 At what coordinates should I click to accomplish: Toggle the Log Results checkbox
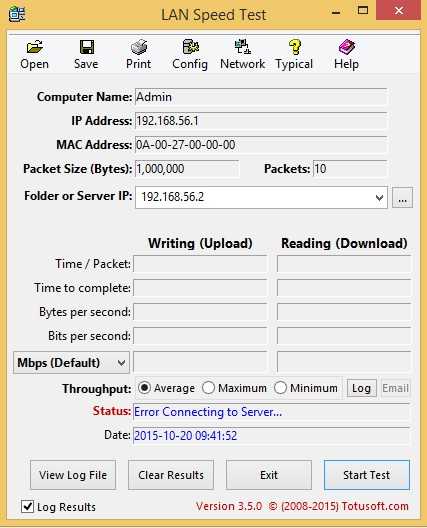pos(27,506)
